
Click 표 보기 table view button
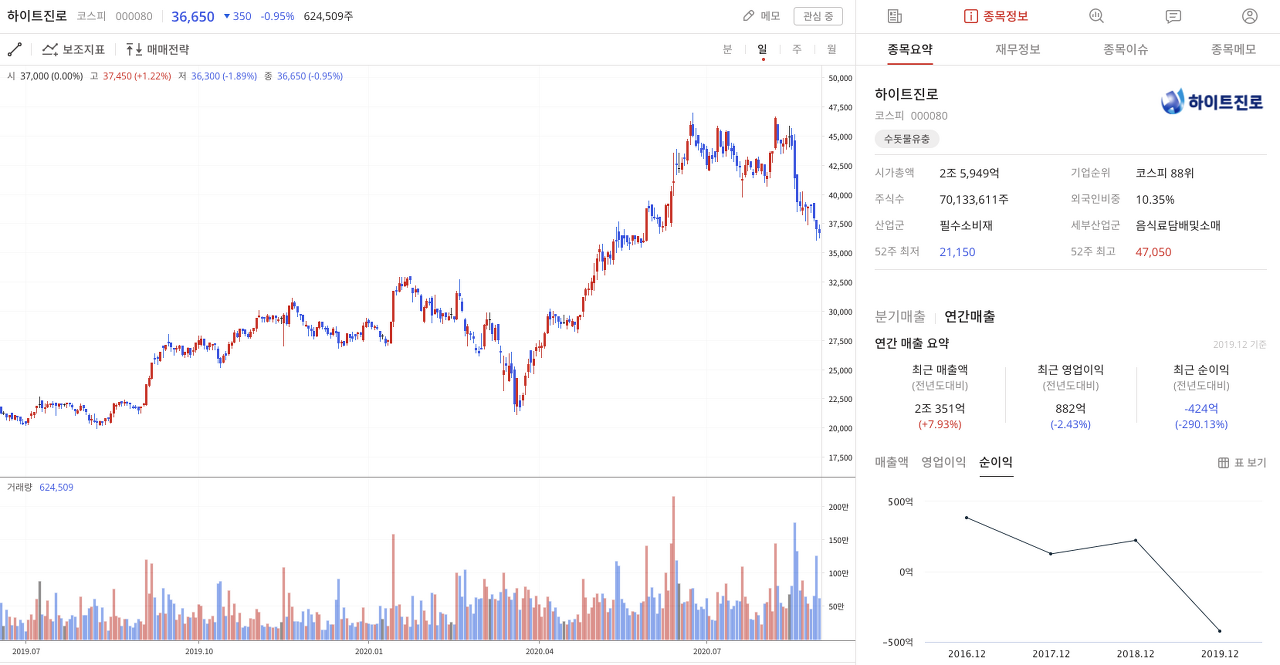(x=1242, y=463)
